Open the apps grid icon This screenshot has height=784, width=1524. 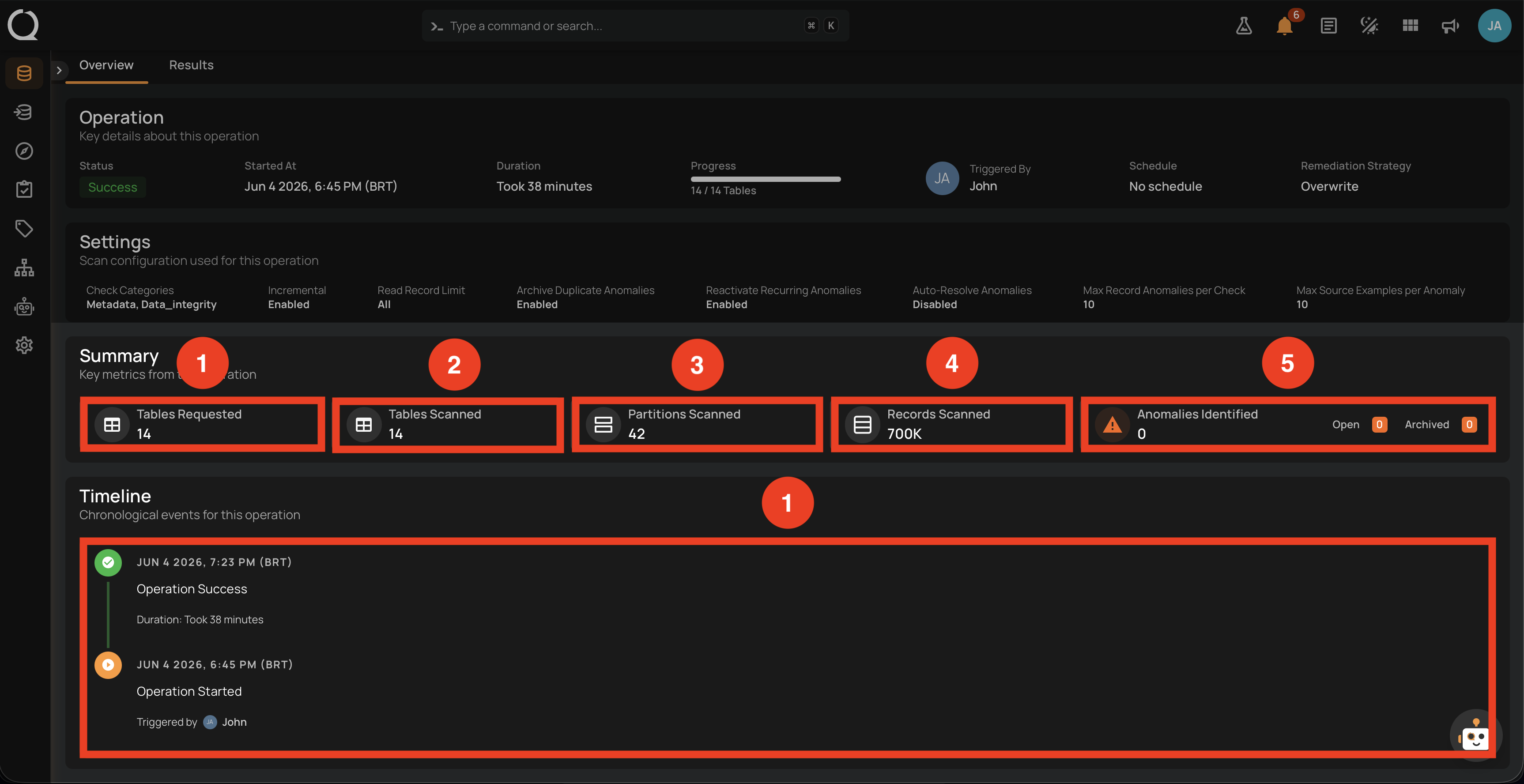[1411, 26]
